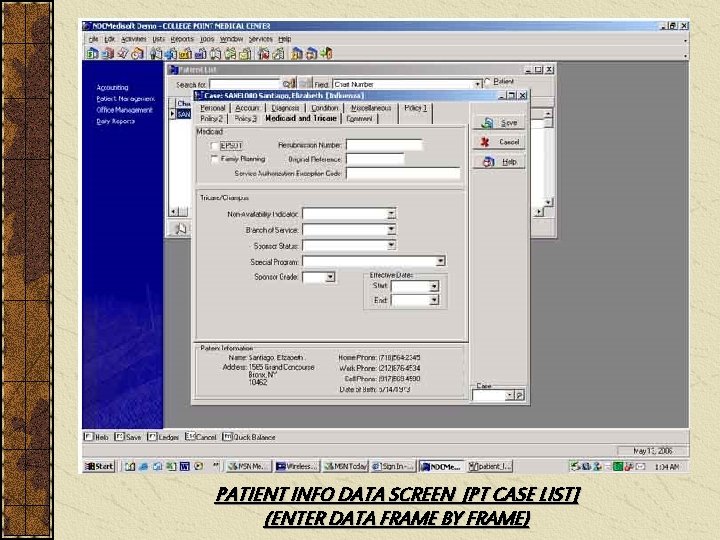Click the gray icon left of Field label
720x540 pixels.
(305, 84)
